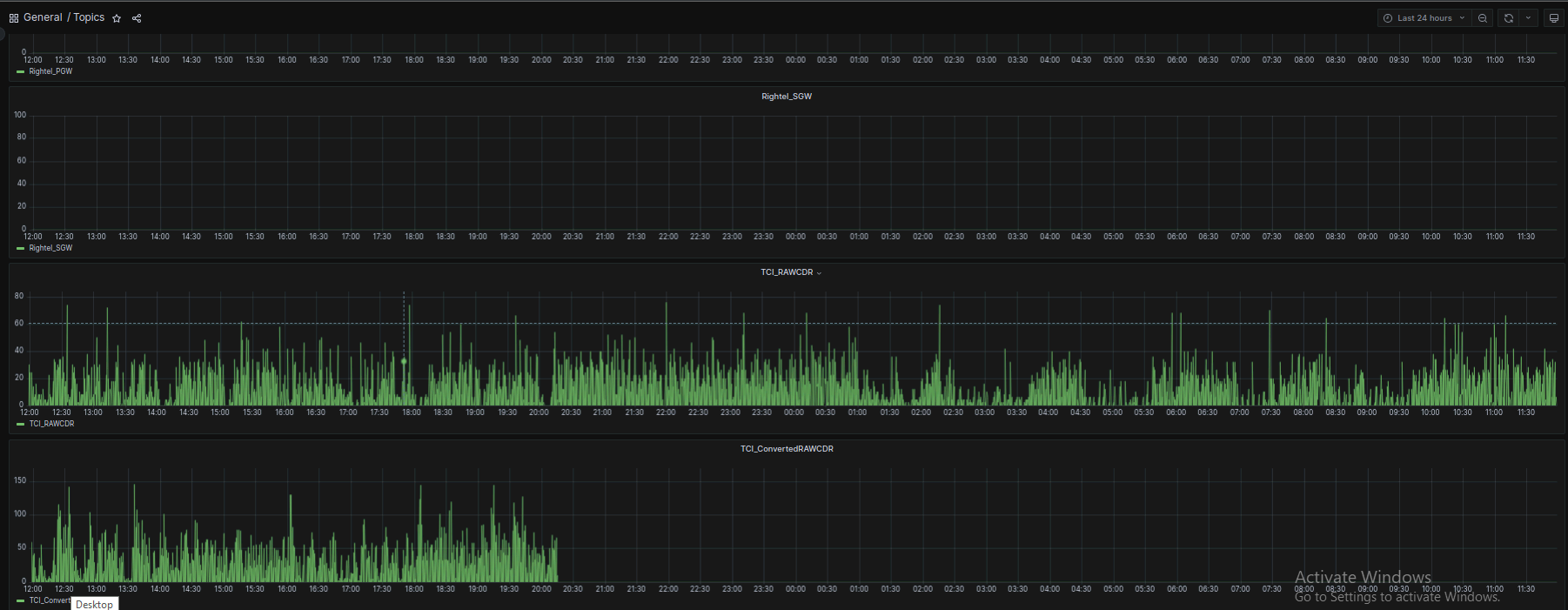Expand the refresh interval dropdown

point(1528,18)
